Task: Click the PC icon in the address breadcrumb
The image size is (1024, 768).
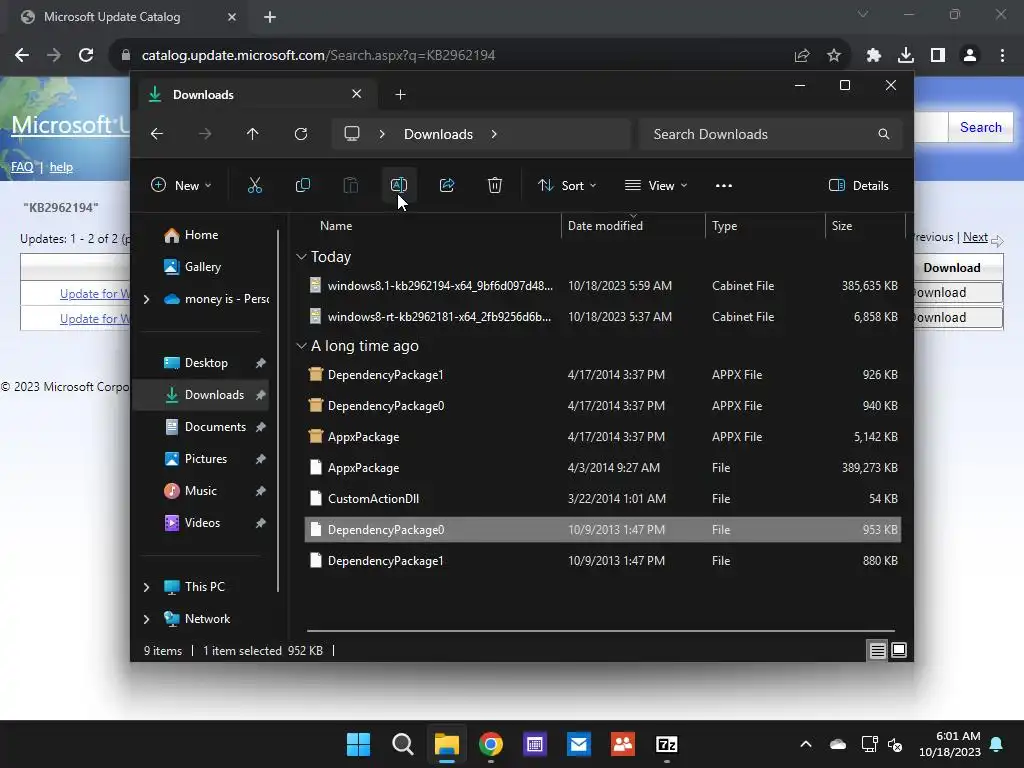Action: (352, 134)
